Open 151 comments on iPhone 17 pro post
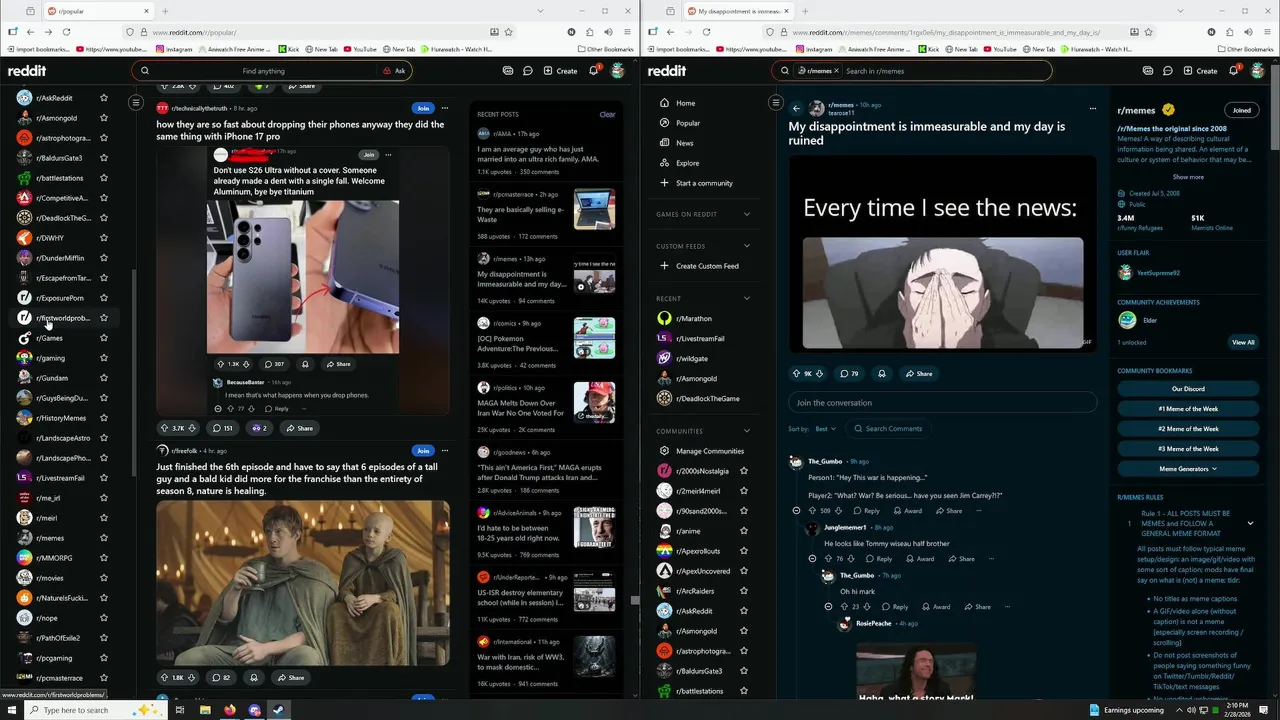The height and width of the screenshot is (720, 1280). [222, 428]
